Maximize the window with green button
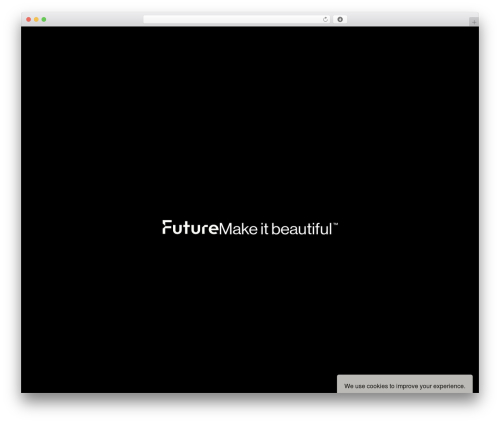 pyautogui.click(x=44, y=19)
